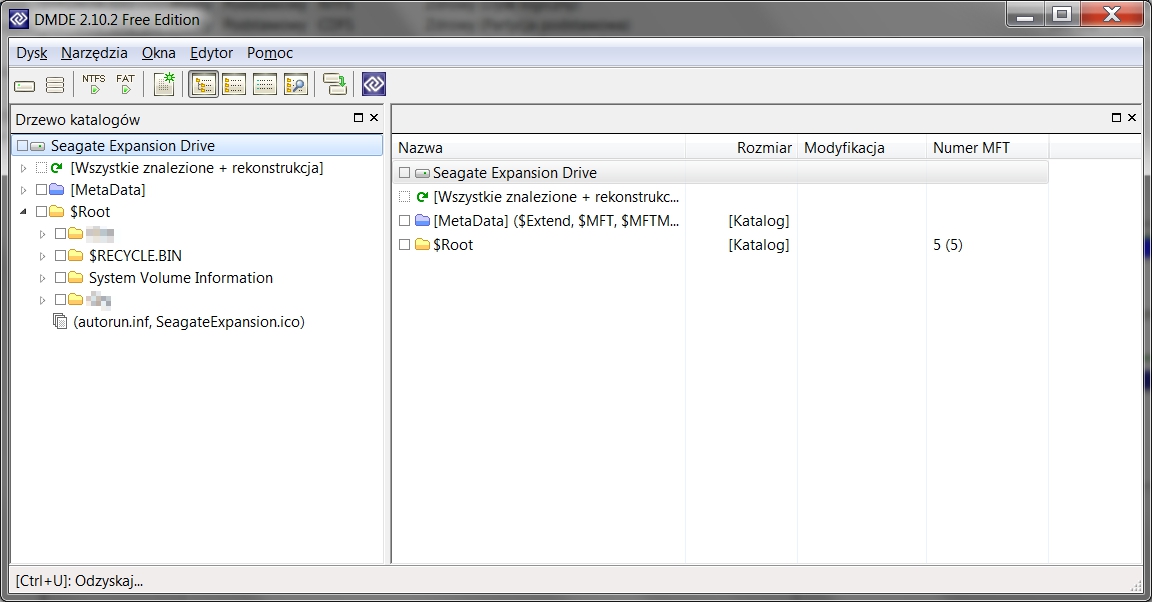Sort by the Rozmiar column header
Screen dimensions: 1152x602
[741, 148]
